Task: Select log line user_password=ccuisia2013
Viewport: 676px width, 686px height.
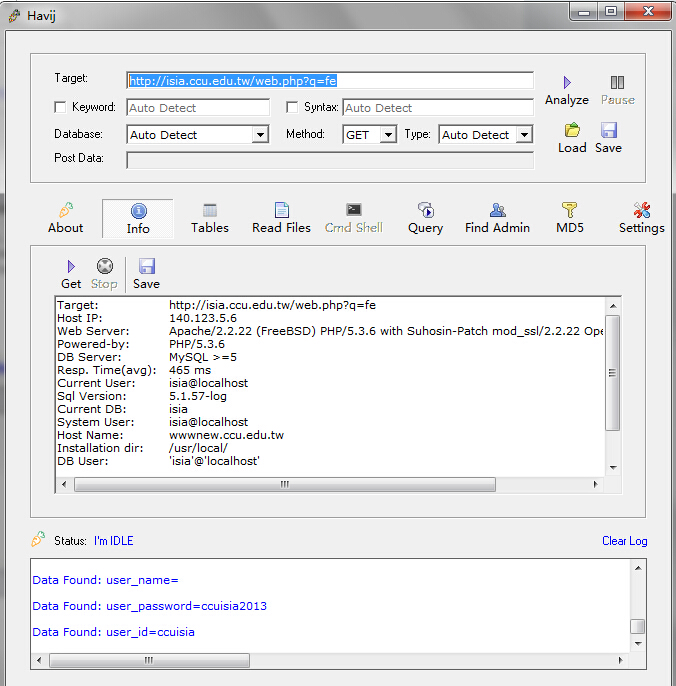Action: tap(150, 606)
